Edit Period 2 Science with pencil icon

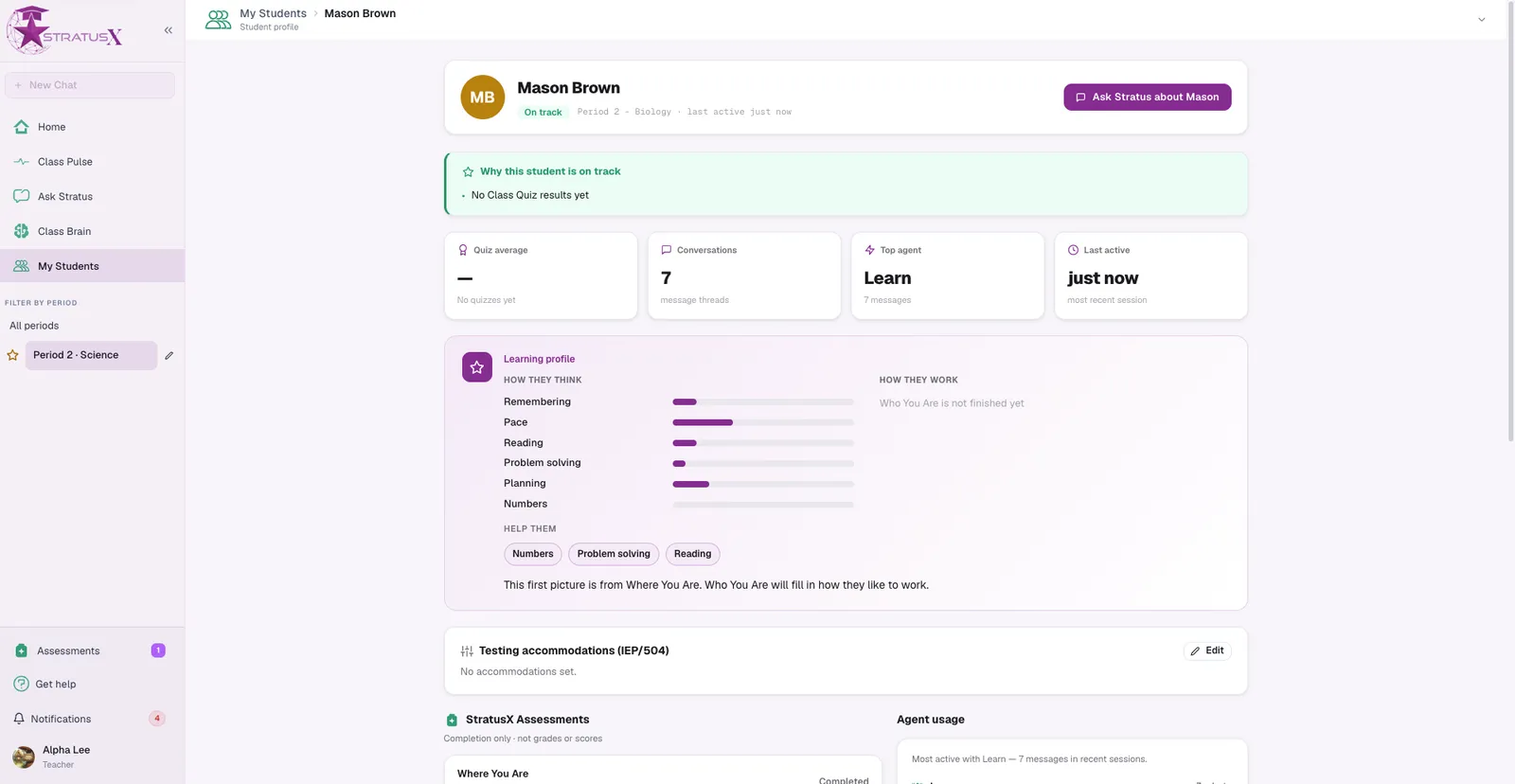[x=169, y=355]
